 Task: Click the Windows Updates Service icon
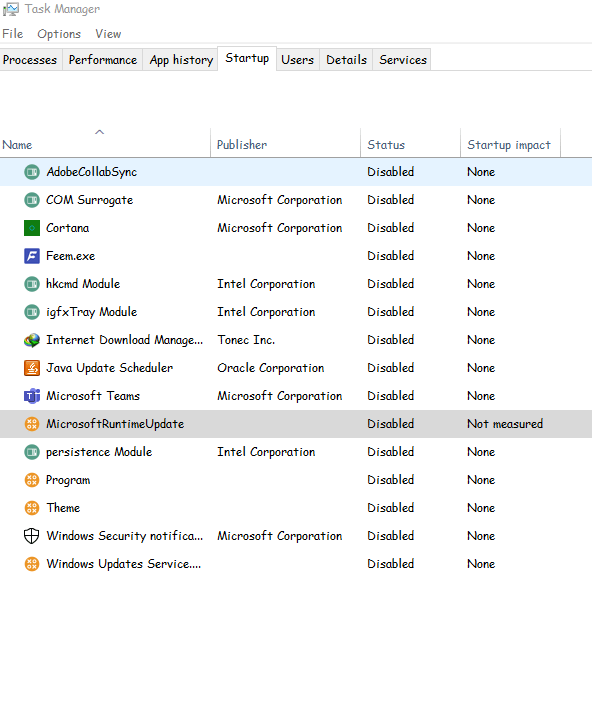pos(32,564)
